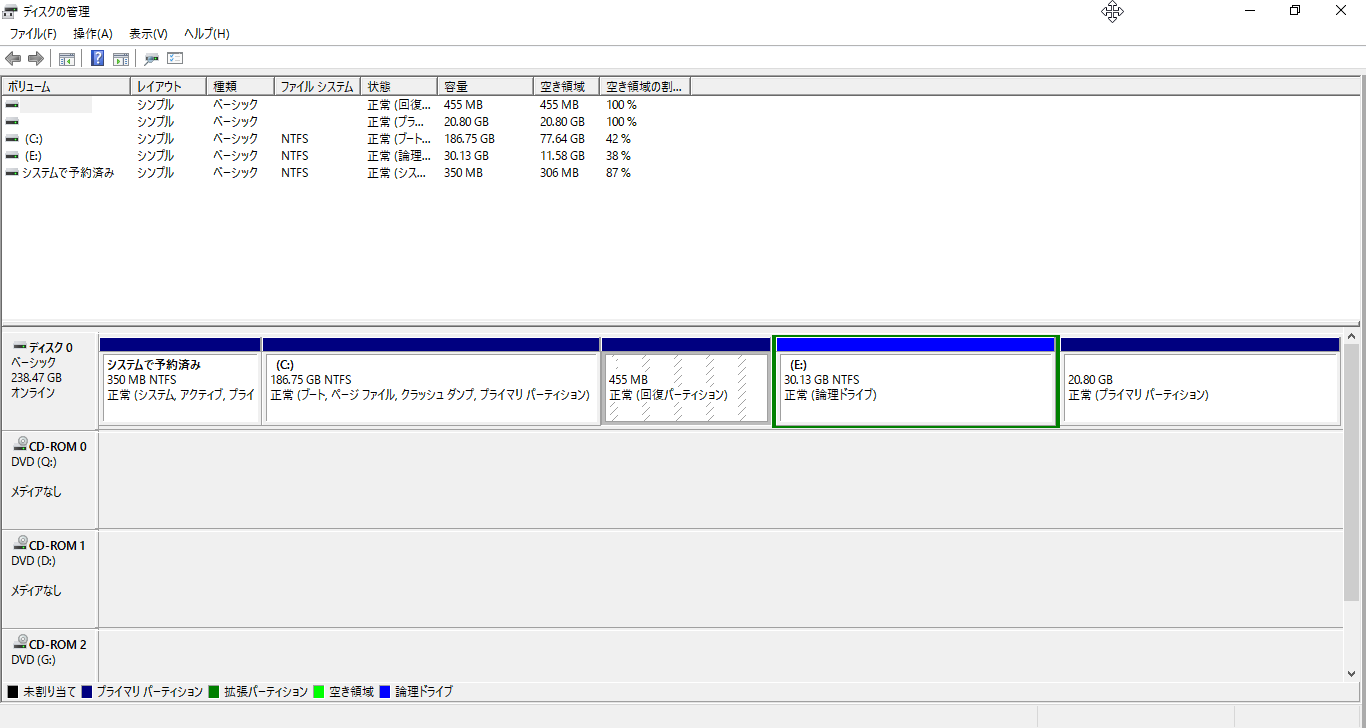Sort by the ボリューム column header
Image resolution: width=1366 pixels, height=728 pixels.
(x=66, y=87)
